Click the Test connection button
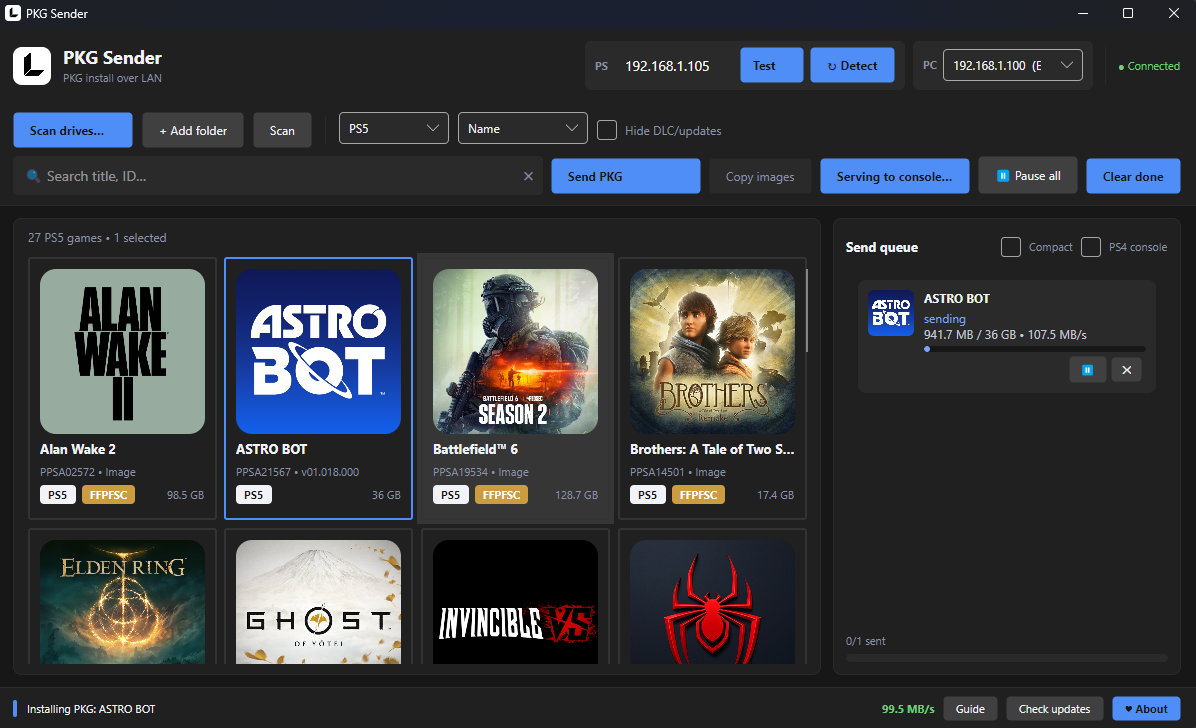 click(x=772, y=66)
